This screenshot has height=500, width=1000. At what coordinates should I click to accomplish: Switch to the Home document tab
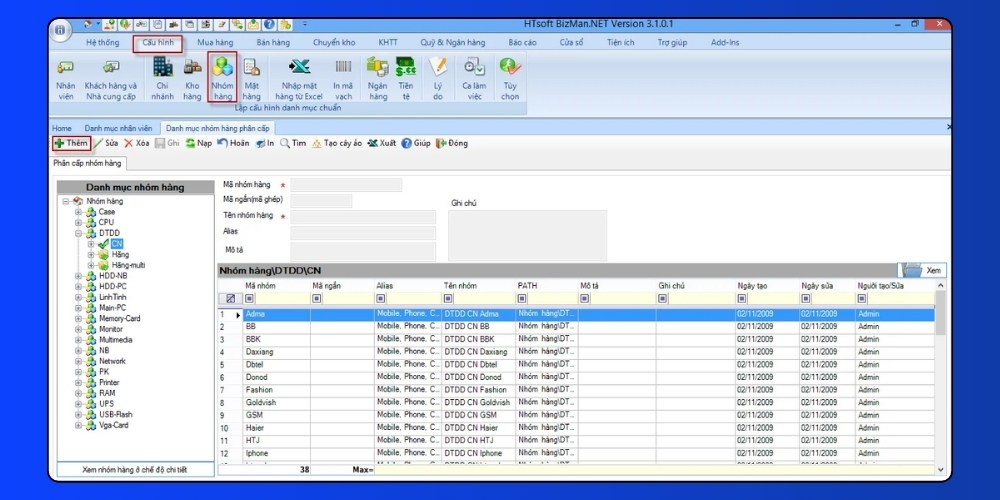pyautogui.click(x=62, y=128)
